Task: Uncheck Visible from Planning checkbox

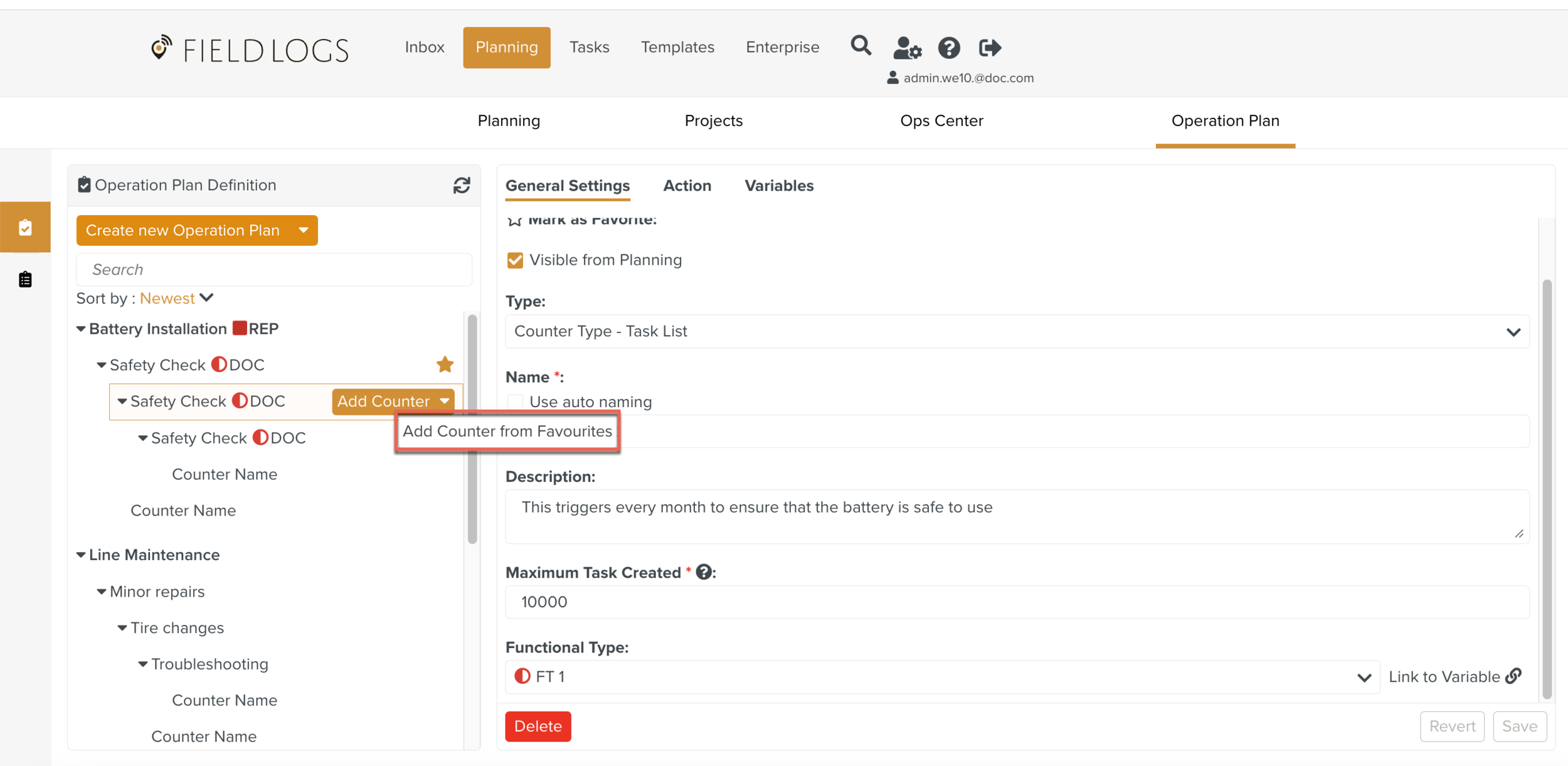Action: coord(515,260)
